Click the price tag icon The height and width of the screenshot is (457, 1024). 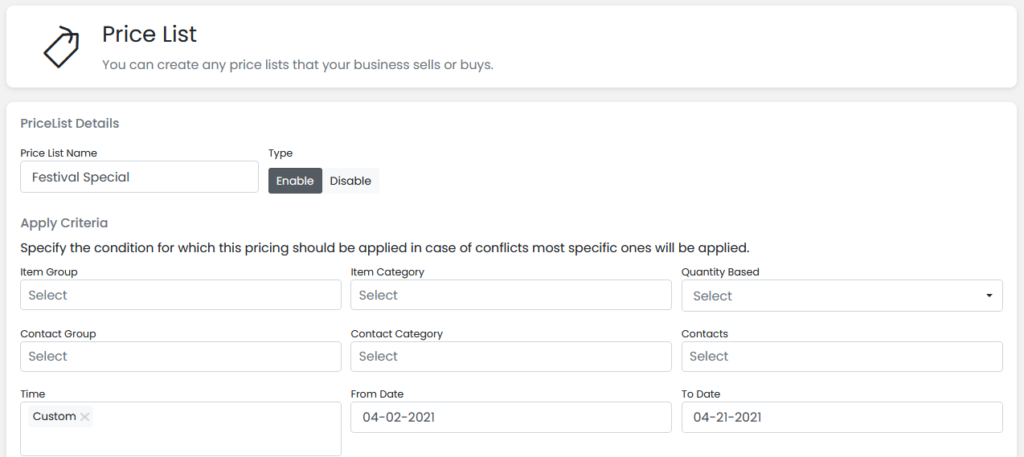(x=61, y=47)
